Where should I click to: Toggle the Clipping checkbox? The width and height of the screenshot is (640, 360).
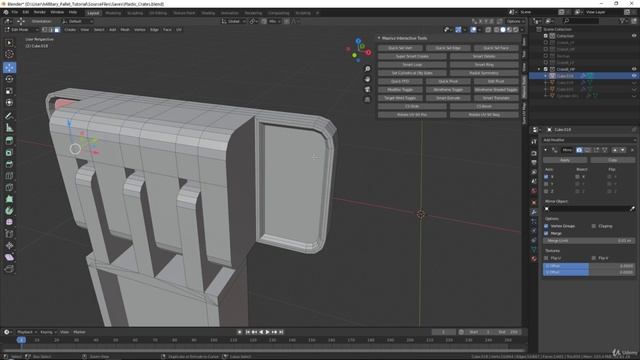594,226
